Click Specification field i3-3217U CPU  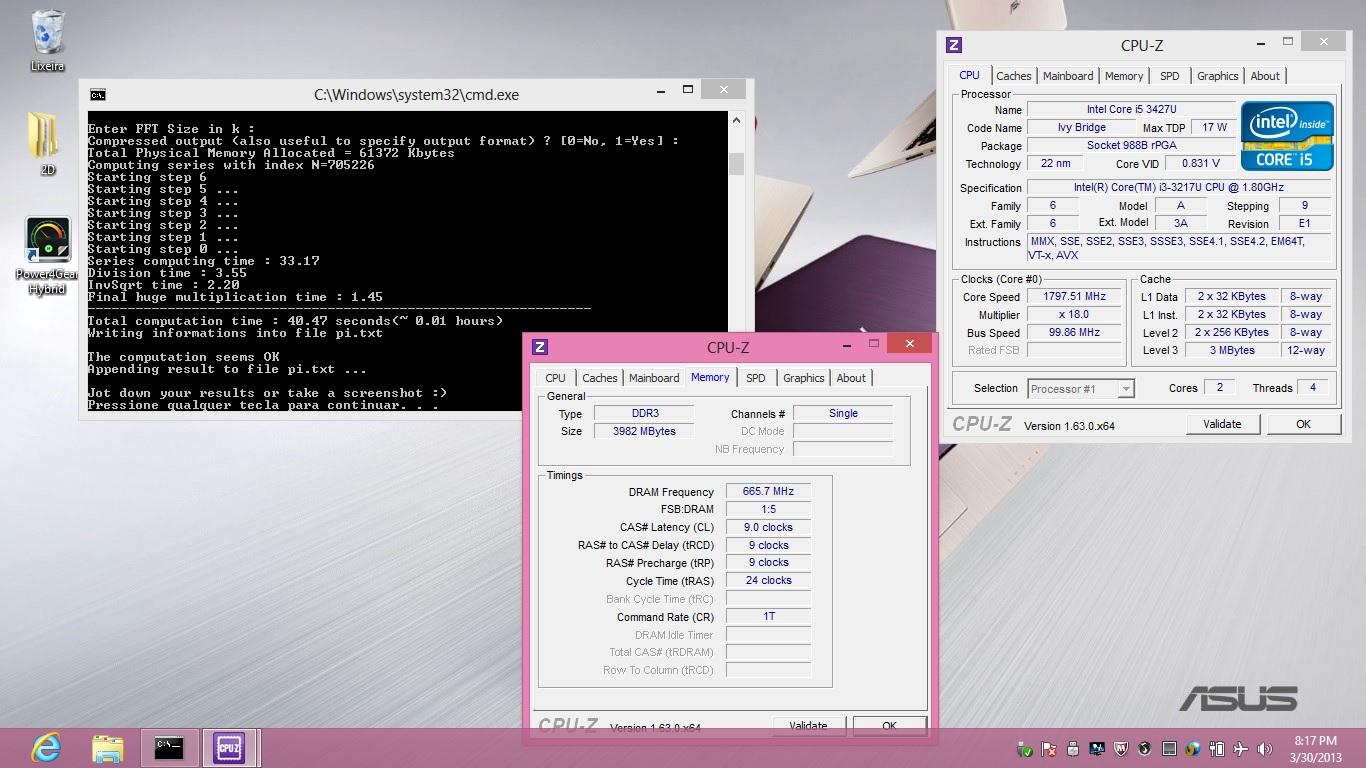(1178, 188)
